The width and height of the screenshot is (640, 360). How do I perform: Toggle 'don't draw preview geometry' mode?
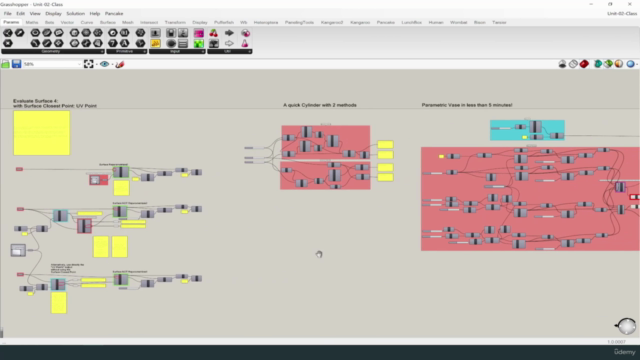click(562, 64)
